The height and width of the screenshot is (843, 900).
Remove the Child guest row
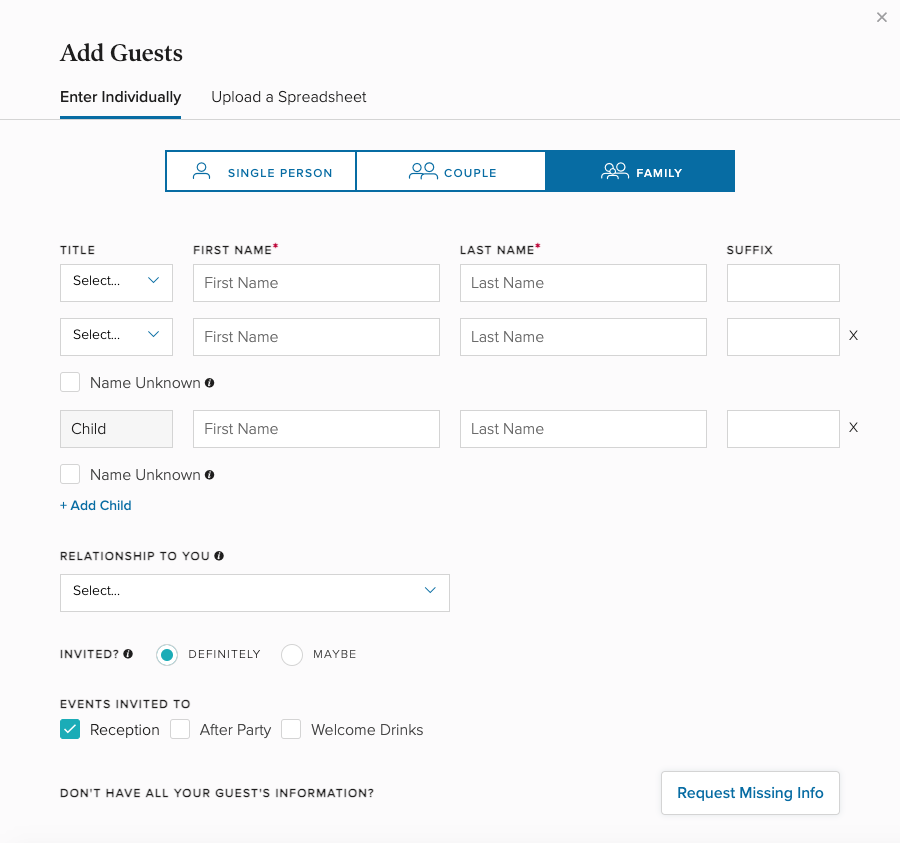853,428
